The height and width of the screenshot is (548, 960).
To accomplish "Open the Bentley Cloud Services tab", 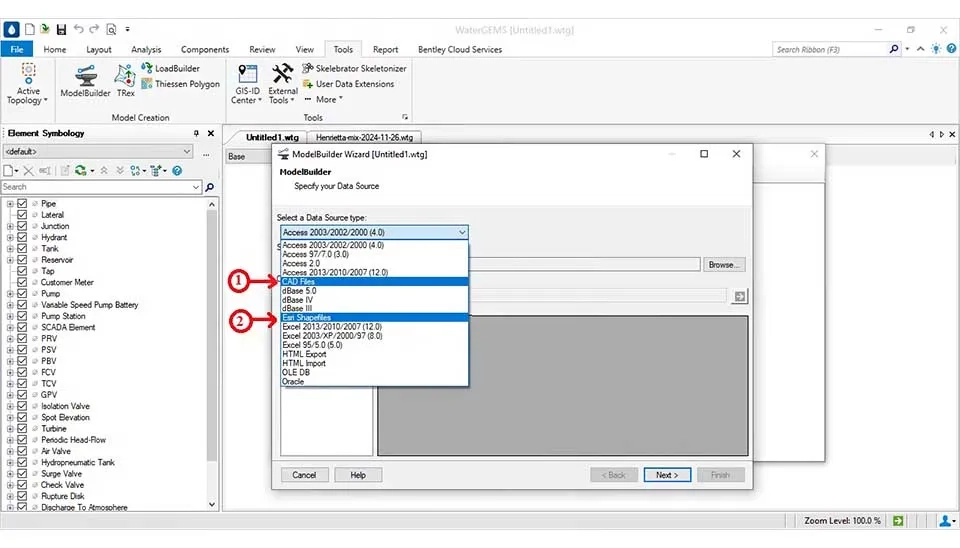I will pos(460,50).
